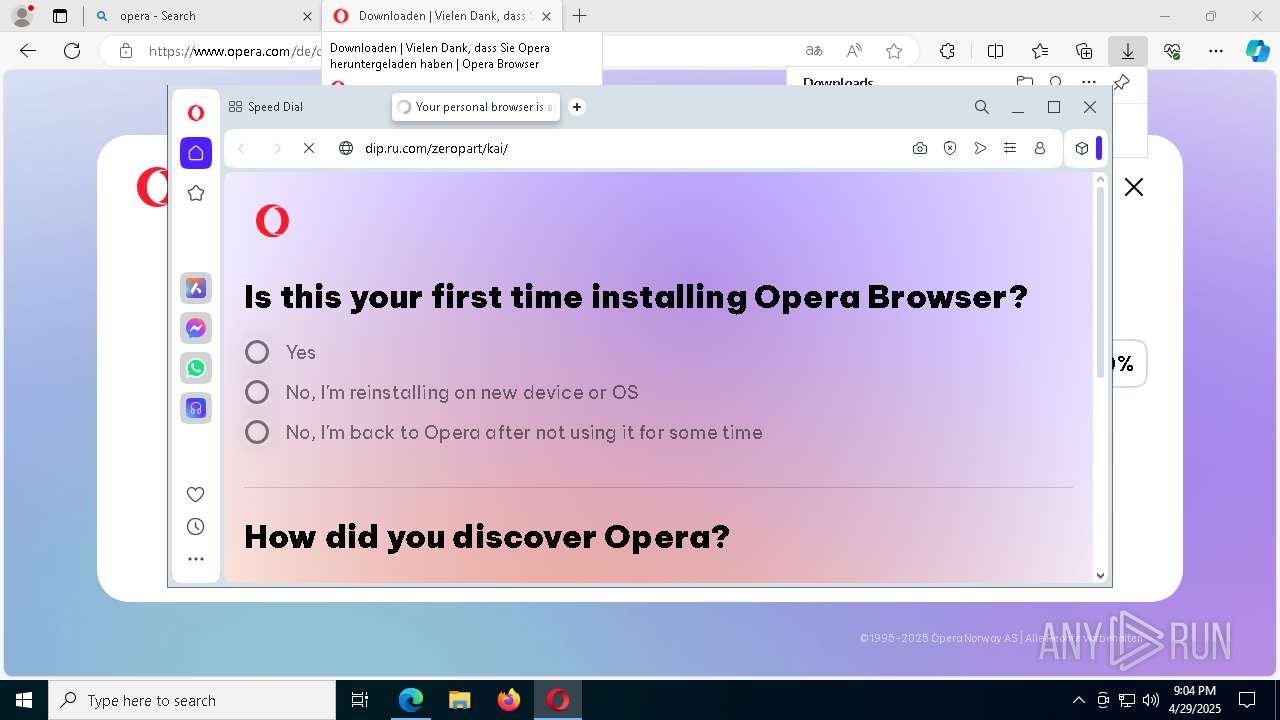Stop loading page in Opera
This screenshot has height=720, width=1280.
[x=309, y=148]
